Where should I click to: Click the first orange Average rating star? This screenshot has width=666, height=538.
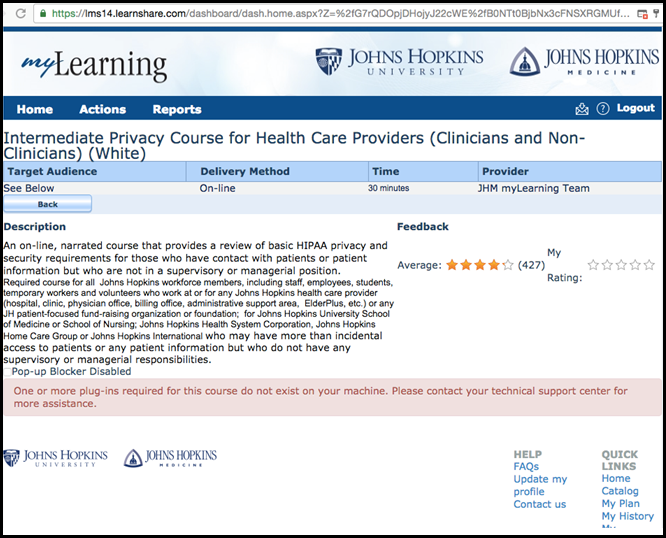pyautogui.click(x=452, y=265)
